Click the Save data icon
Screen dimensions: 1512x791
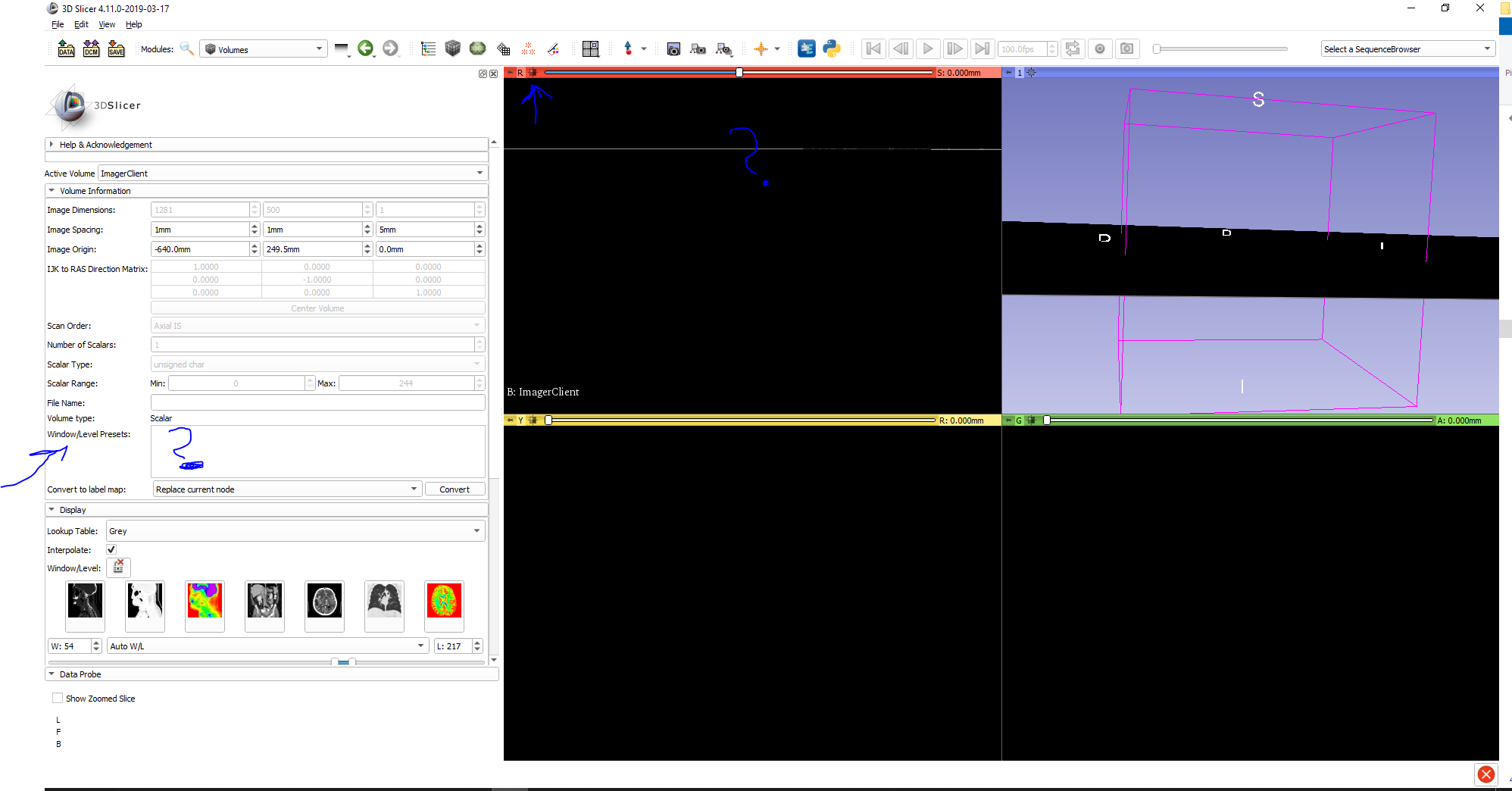coord(116,48)
